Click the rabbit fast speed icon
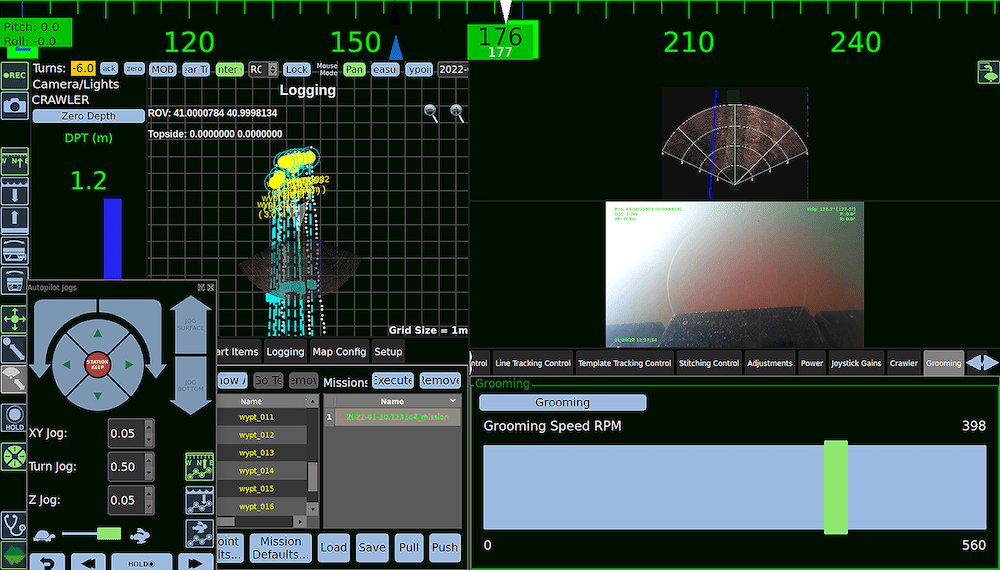The image size is (1000, 570). tap(140, 535)
